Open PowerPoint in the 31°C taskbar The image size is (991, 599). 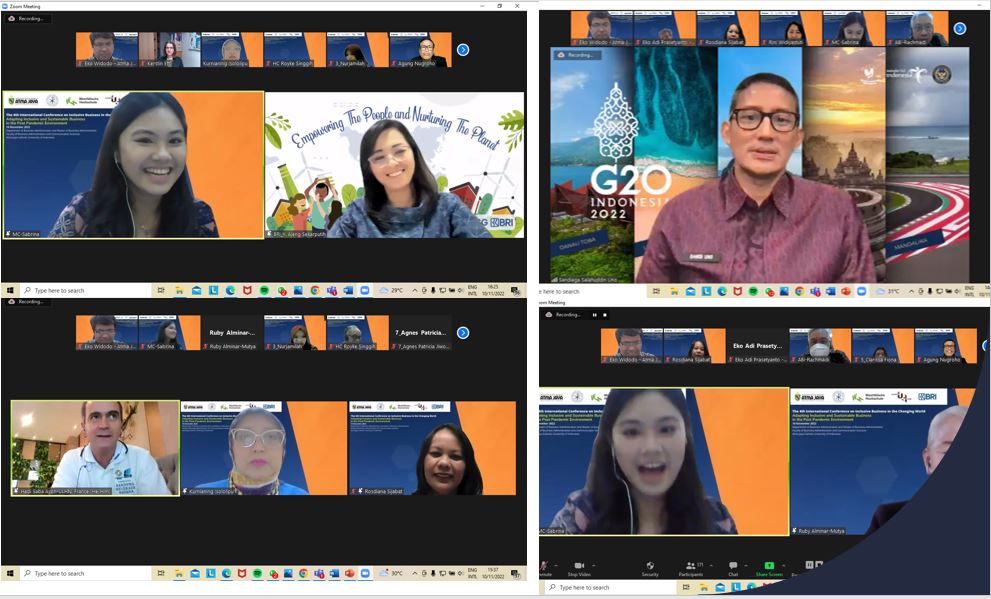point(846,291)
